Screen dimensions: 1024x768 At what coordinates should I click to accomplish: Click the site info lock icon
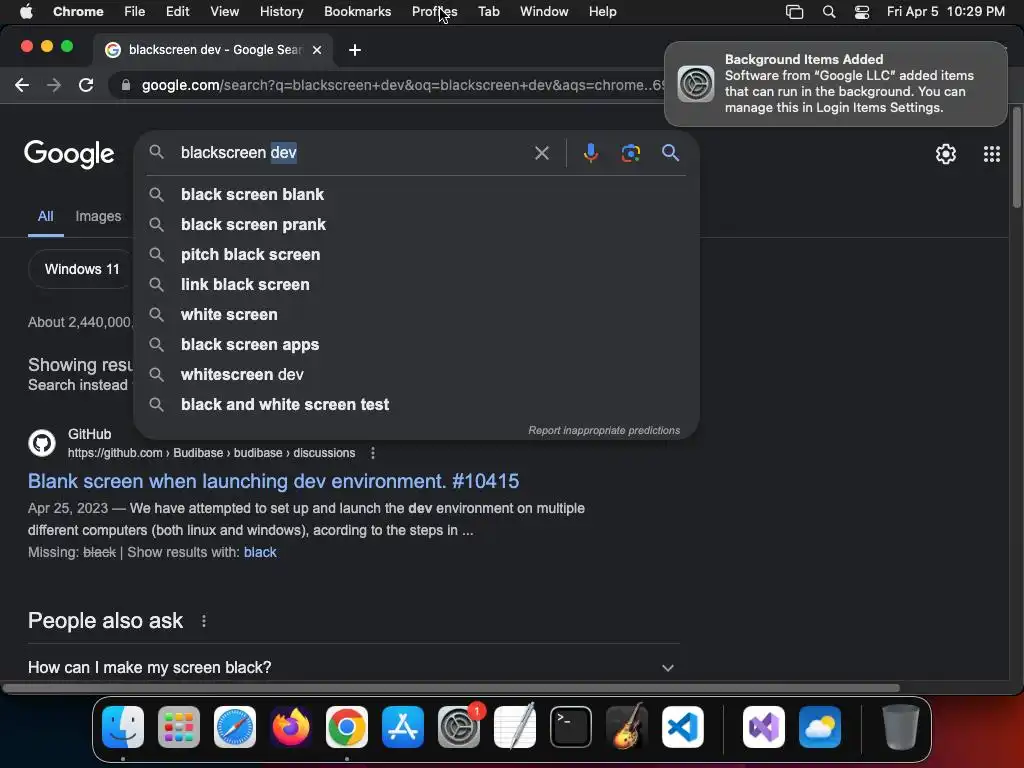pos(125,85)
